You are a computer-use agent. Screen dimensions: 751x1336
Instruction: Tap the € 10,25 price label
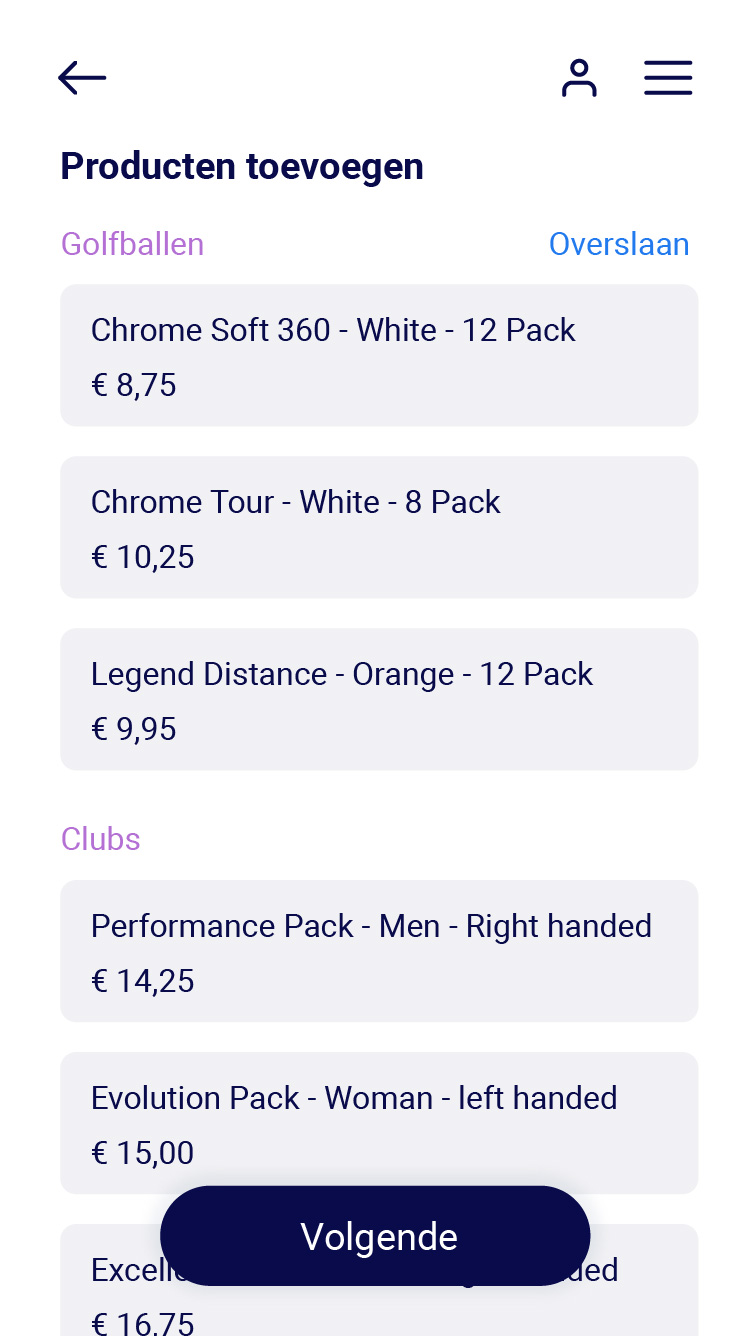(143, 557)
